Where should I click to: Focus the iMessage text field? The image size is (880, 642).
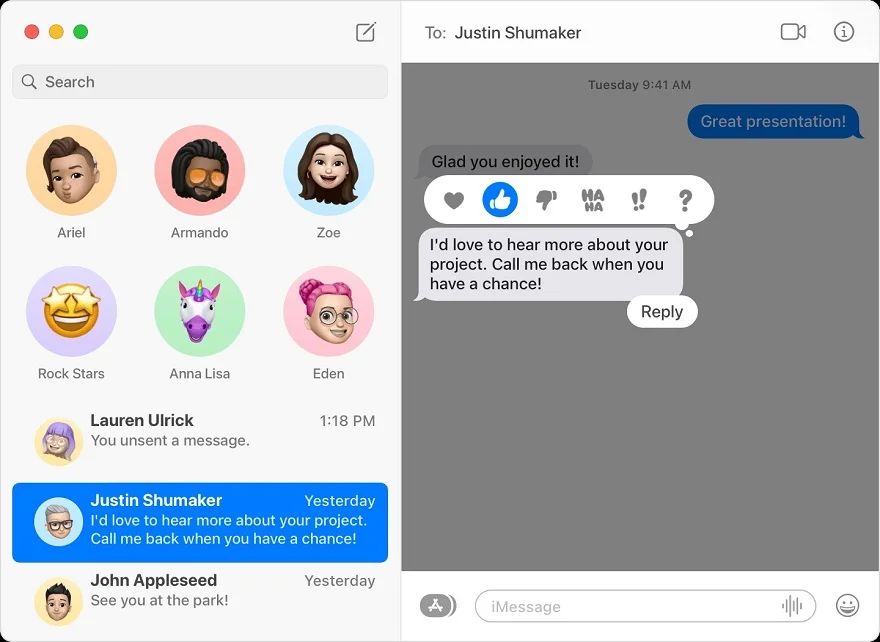coord(625,606)
